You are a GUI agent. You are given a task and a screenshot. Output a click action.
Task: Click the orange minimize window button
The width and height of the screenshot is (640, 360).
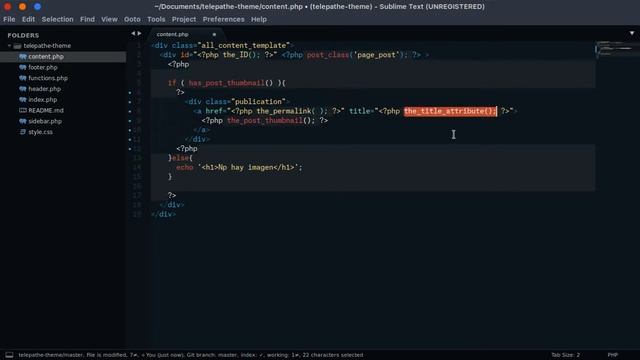pos(22,7)
